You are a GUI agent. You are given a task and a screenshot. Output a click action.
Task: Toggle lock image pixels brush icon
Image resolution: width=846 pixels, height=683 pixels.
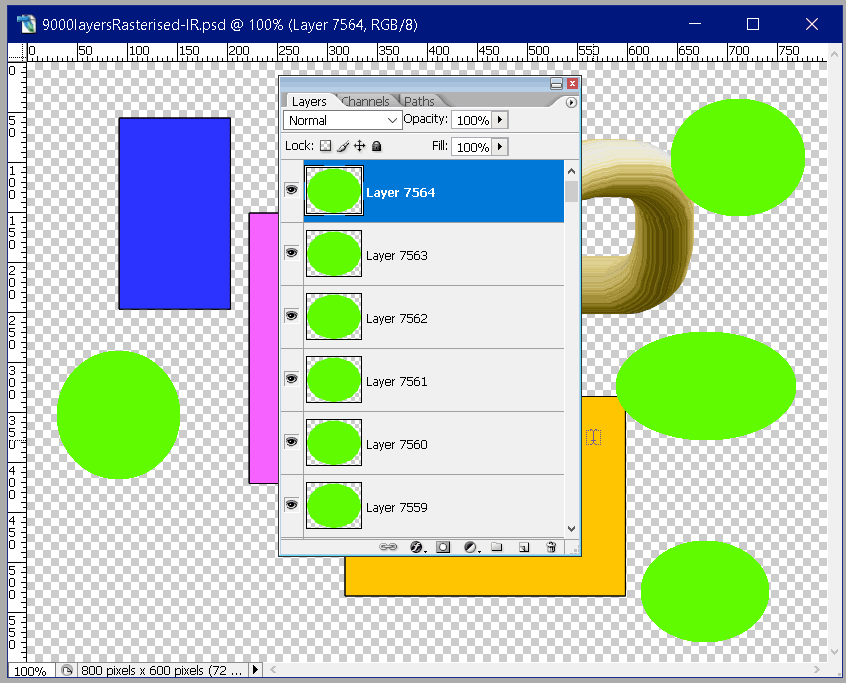click(343, 146)
